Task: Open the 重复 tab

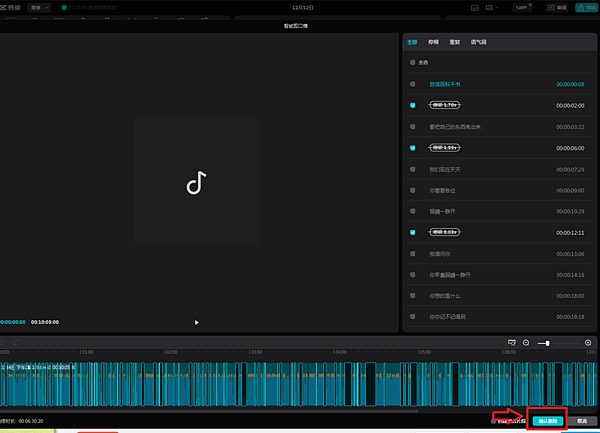Action: click(455, 43)
